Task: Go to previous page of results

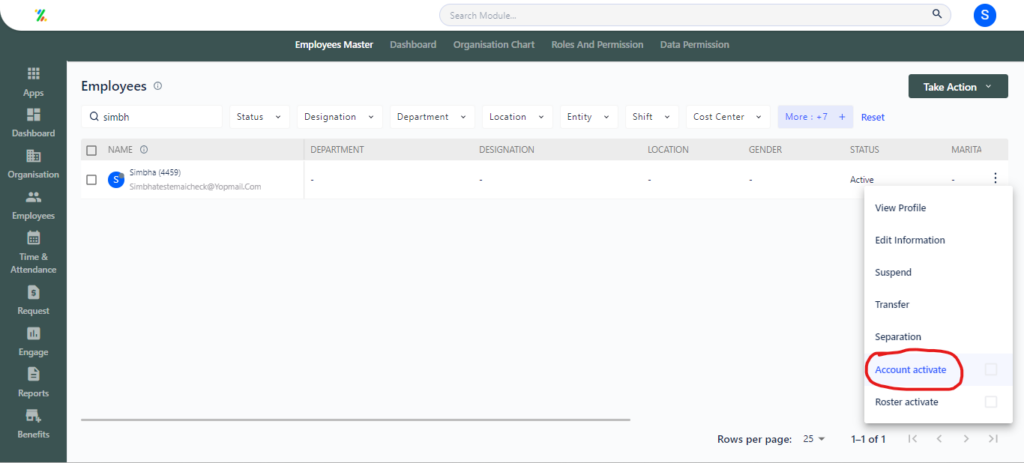Action: [939, 439]
